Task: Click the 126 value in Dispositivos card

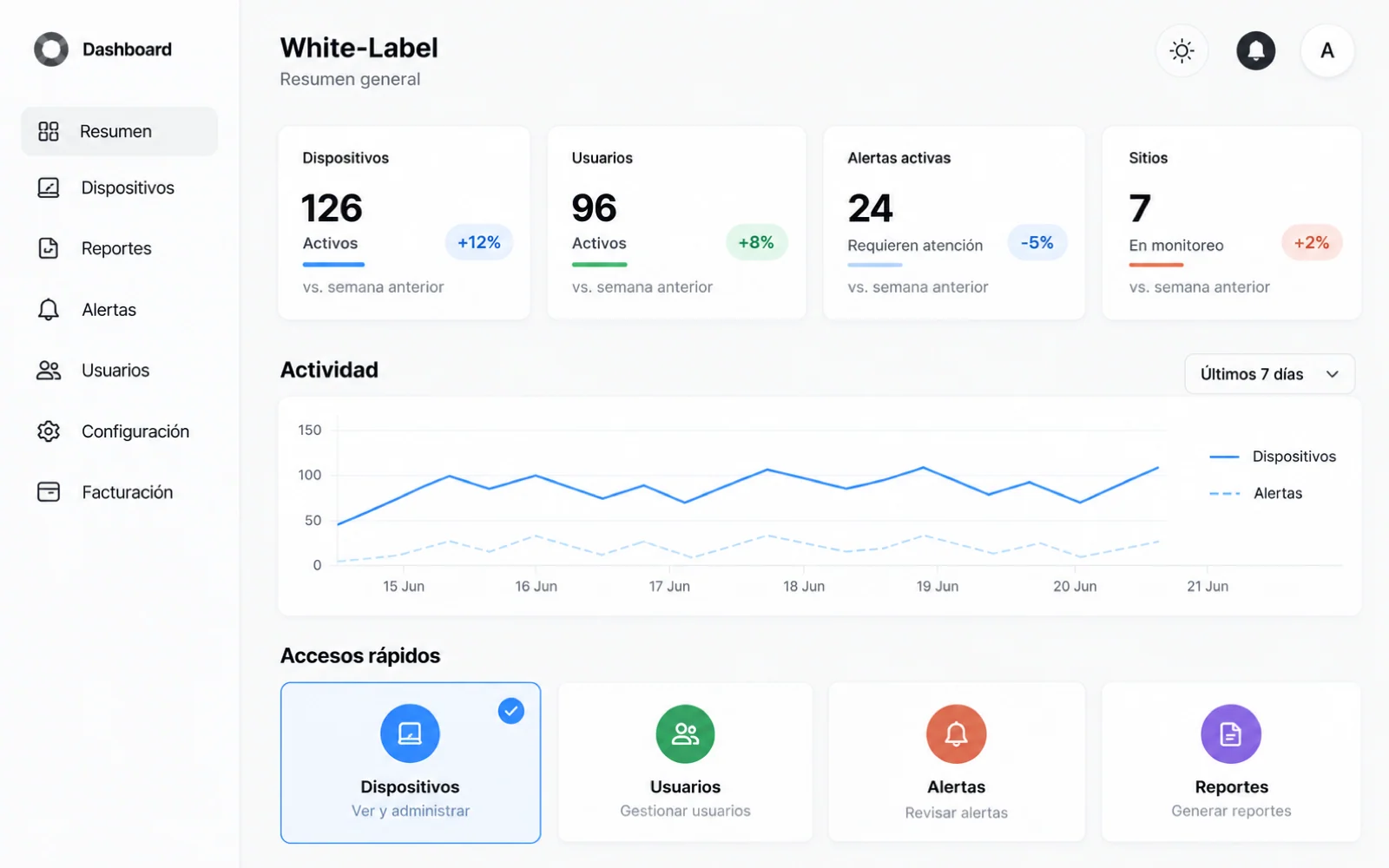Action: [x=332, y=208]
